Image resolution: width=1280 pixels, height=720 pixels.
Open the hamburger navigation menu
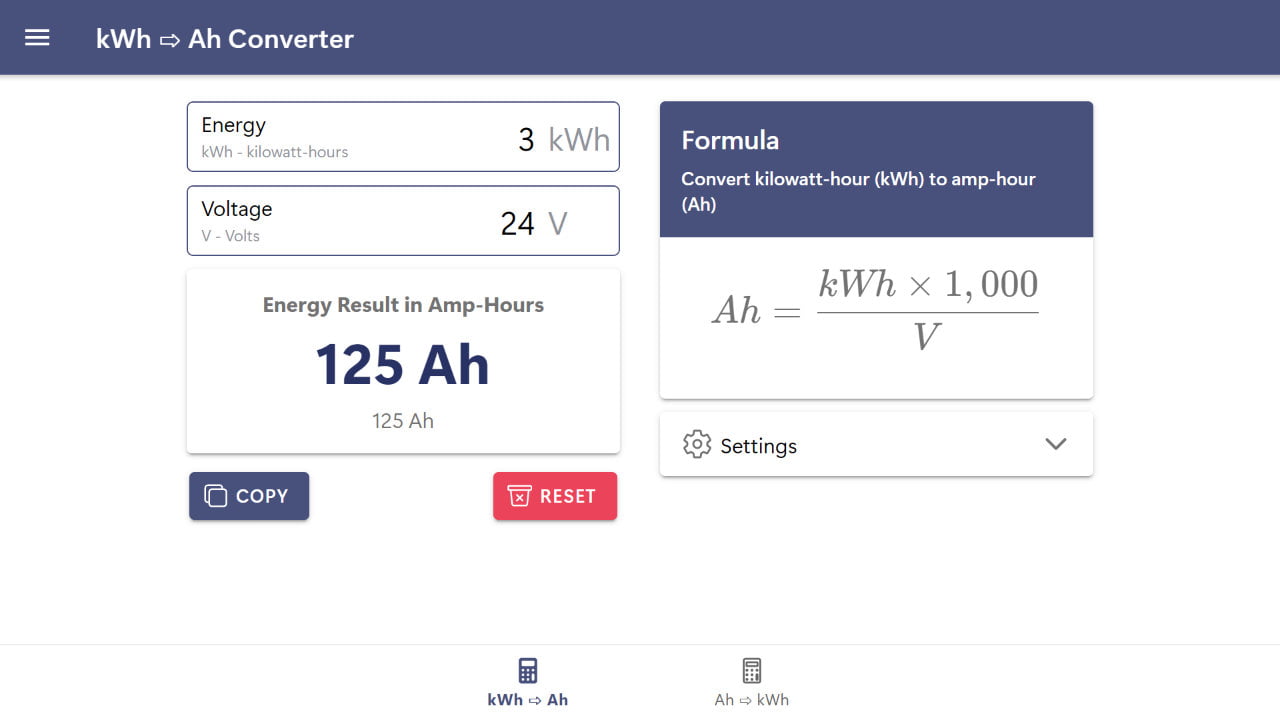click(37, 38)
